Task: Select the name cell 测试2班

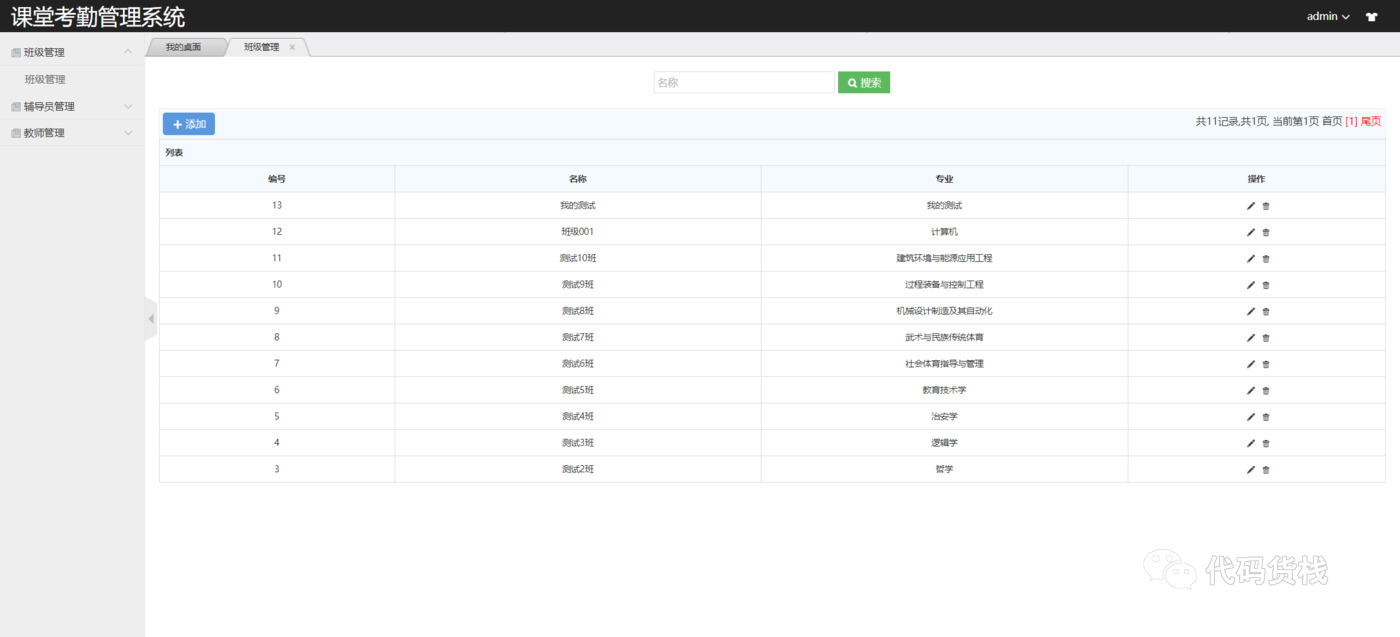Action: pos(578,470)
